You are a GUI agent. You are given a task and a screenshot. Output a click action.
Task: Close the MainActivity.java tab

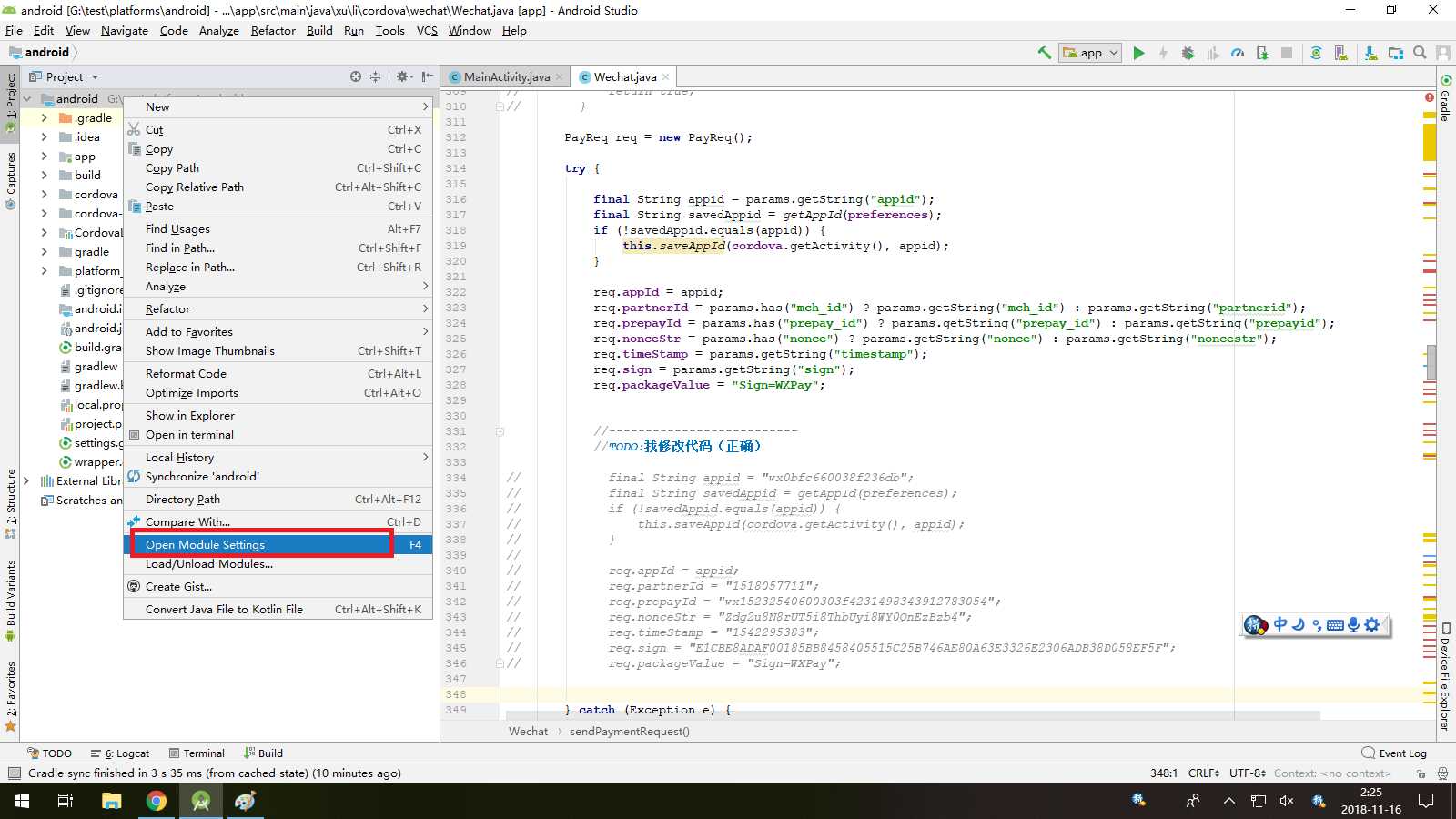tap(559, 76)
